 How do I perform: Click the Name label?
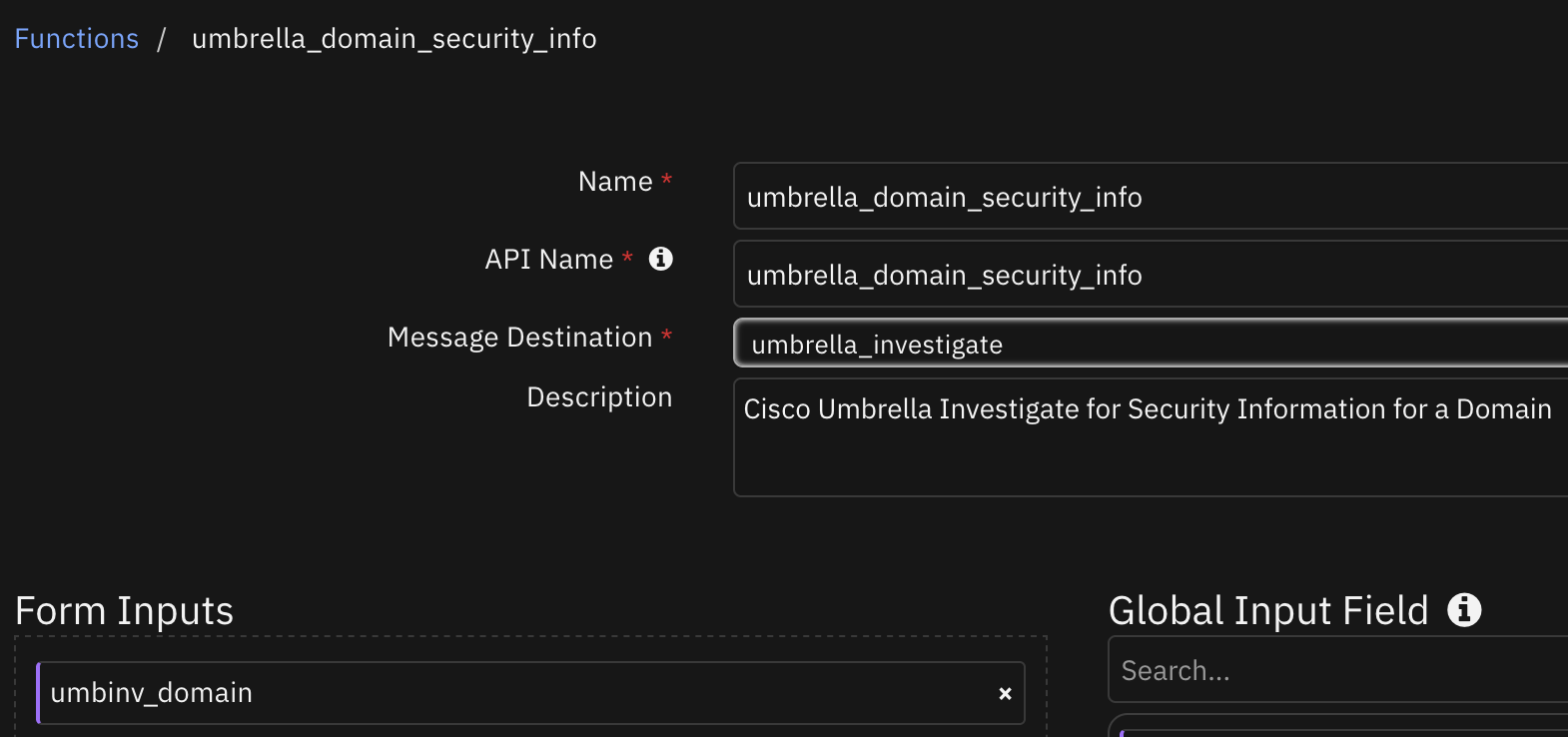pos(615,182)
